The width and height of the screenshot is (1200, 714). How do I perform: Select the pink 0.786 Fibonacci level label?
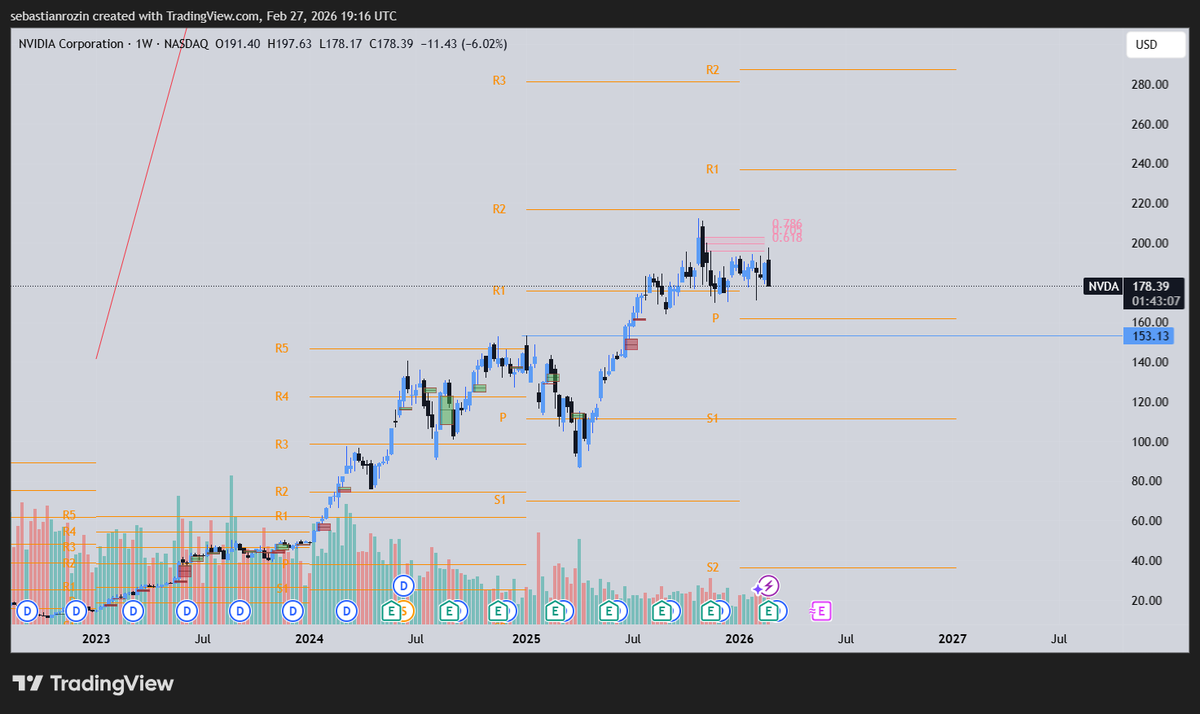(x=787, y=224)
